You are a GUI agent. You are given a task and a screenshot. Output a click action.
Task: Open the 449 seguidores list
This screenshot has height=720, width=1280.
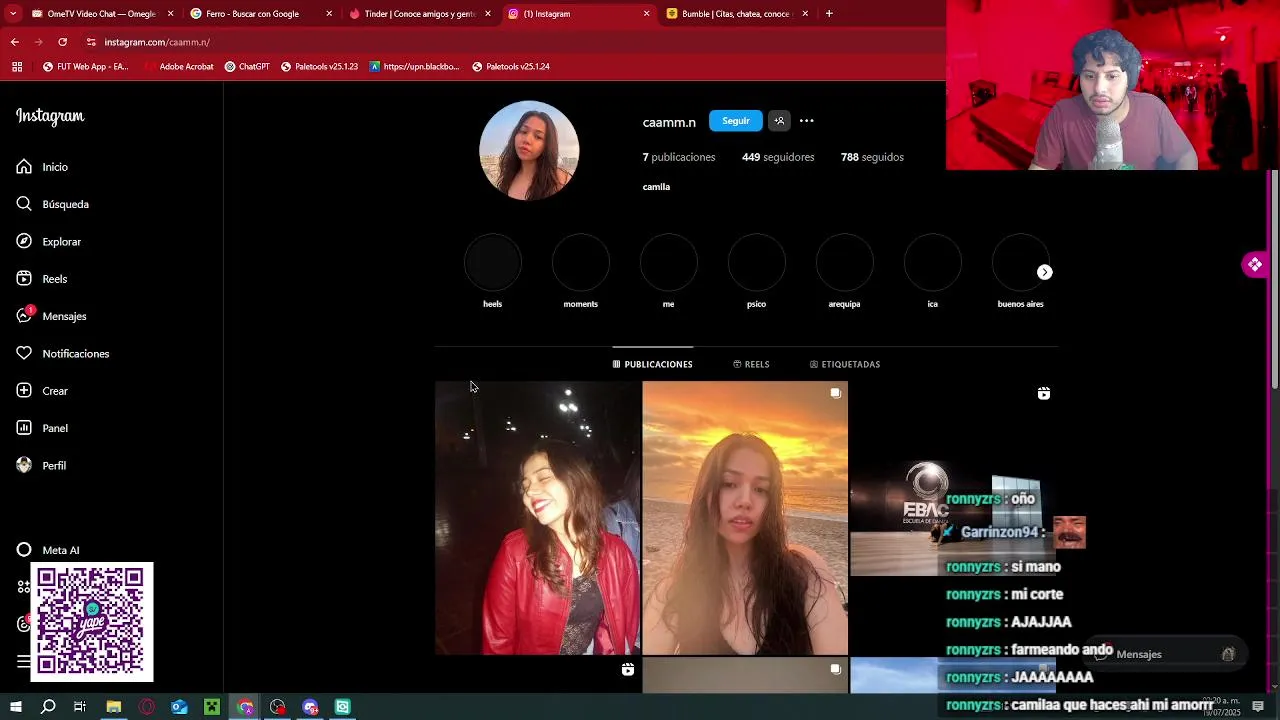coord(778,157)
